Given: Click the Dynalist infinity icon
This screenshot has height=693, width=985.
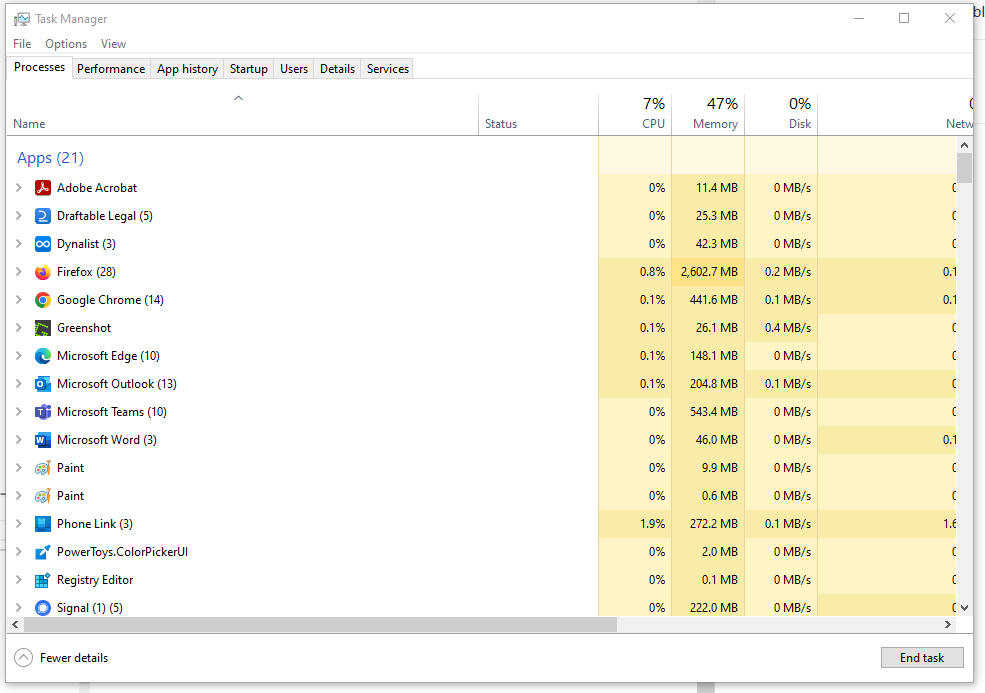Looking at the screenshot, I should (x=43, y=244).
